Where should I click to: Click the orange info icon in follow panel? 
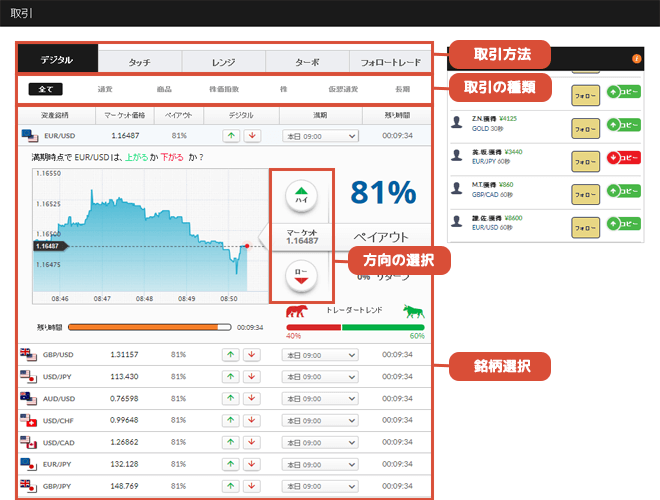[x=636, y=59]
